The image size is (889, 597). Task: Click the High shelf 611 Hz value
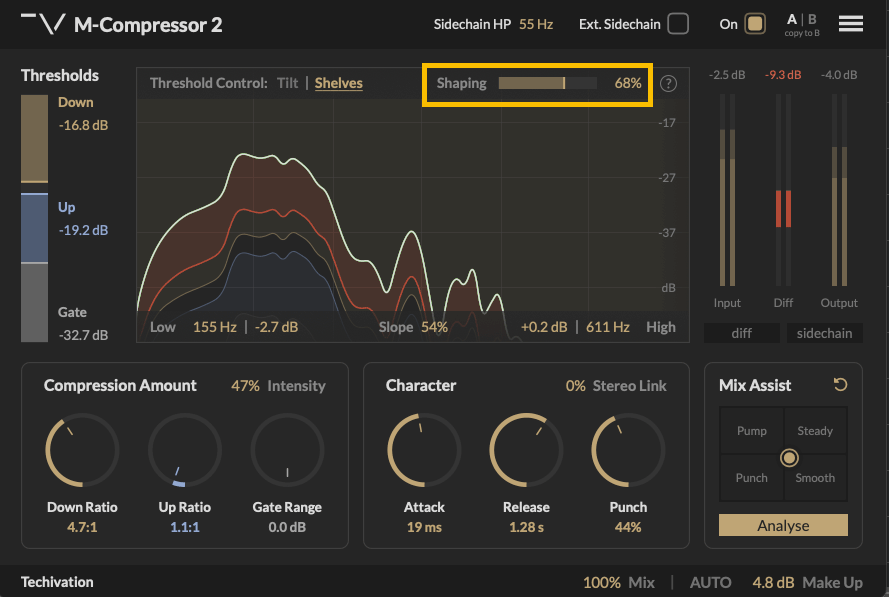[x=608, y=327]
